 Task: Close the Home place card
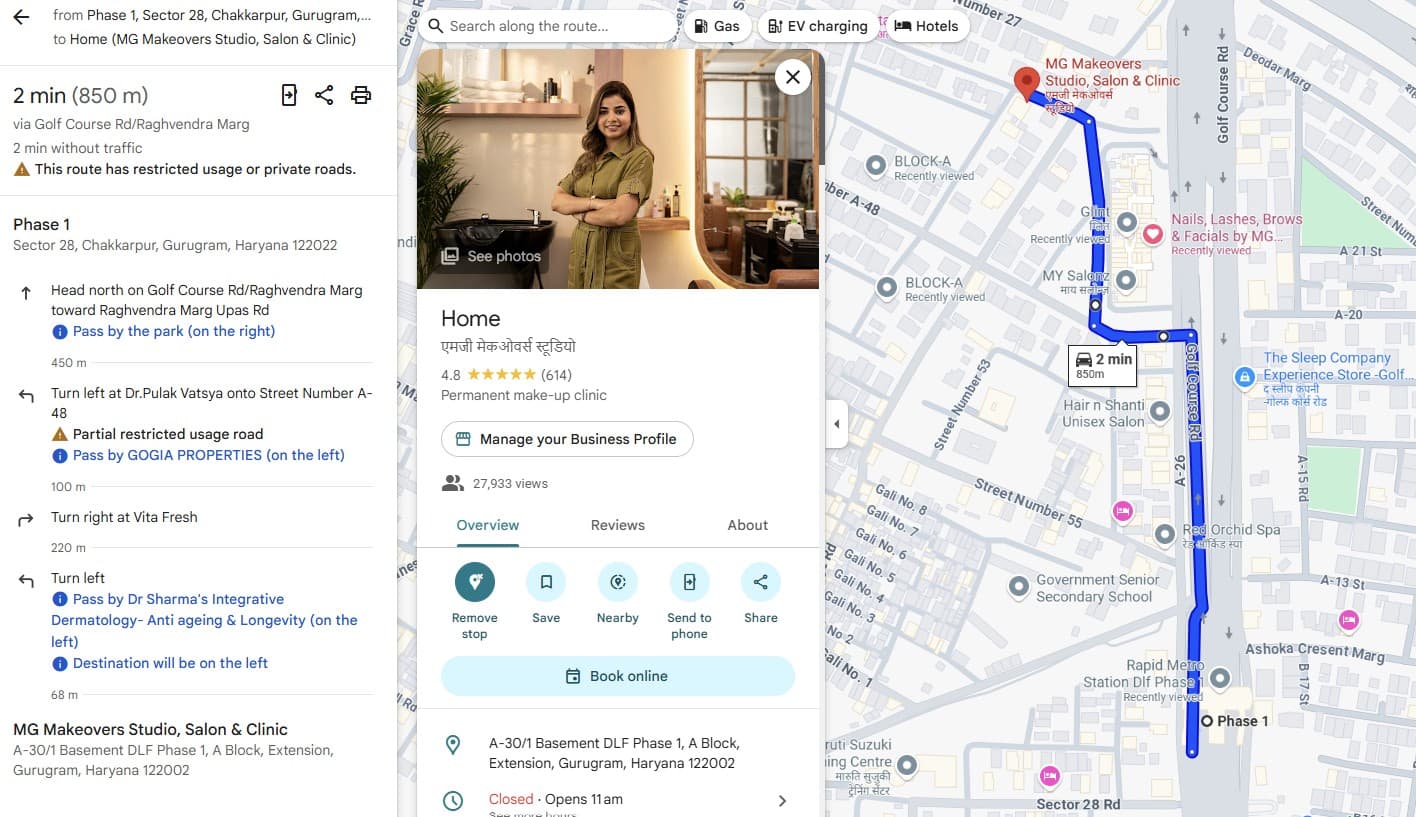point(793,76)
